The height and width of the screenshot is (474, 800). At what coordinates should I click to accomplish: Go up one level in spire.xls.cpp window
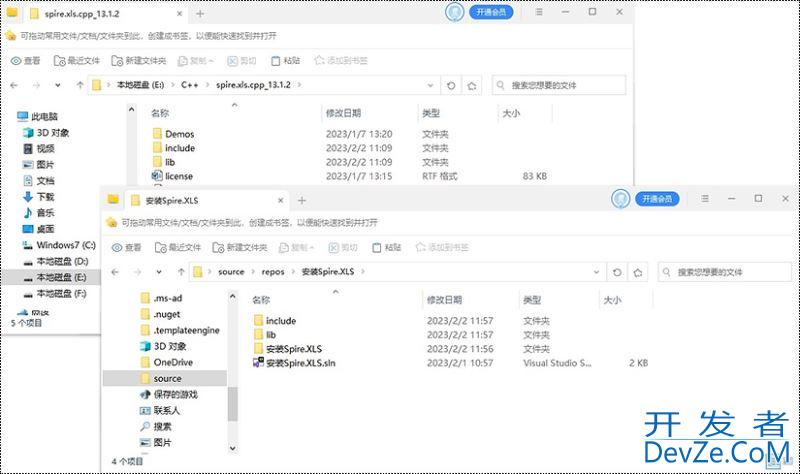click(x=80, y=85)
